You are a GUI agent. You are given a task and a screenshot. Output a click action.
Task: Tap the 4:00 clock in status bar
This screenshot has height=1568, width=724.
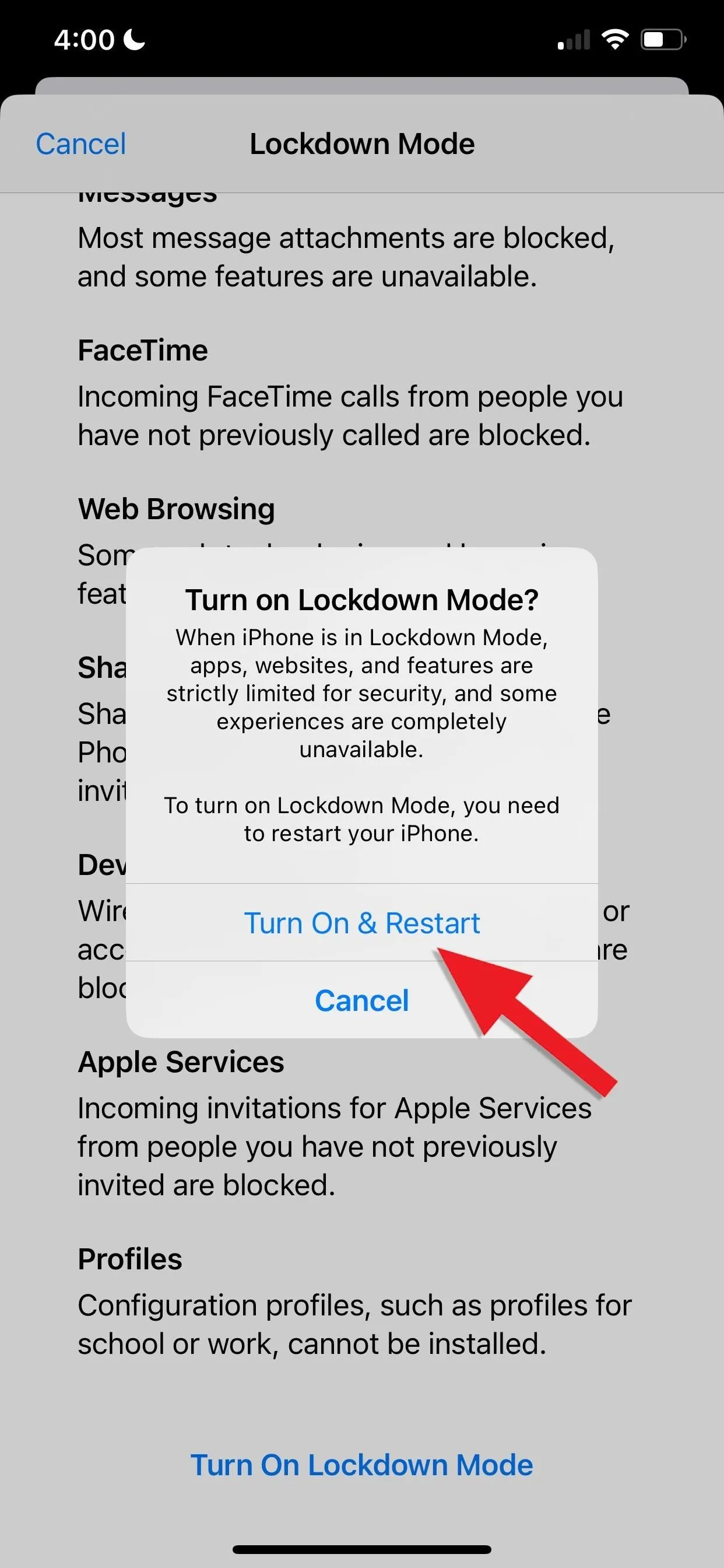coord(84,40)
